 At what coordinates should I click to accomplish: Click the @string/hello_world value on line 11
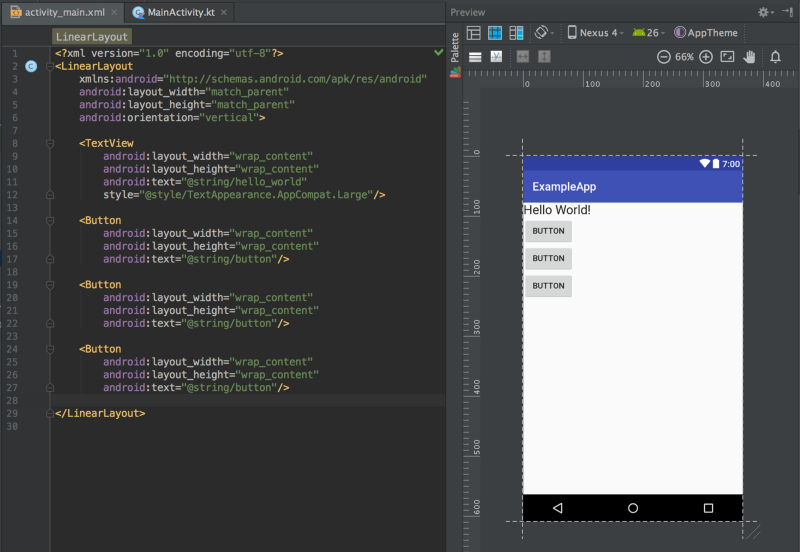[x=244, y=182]
